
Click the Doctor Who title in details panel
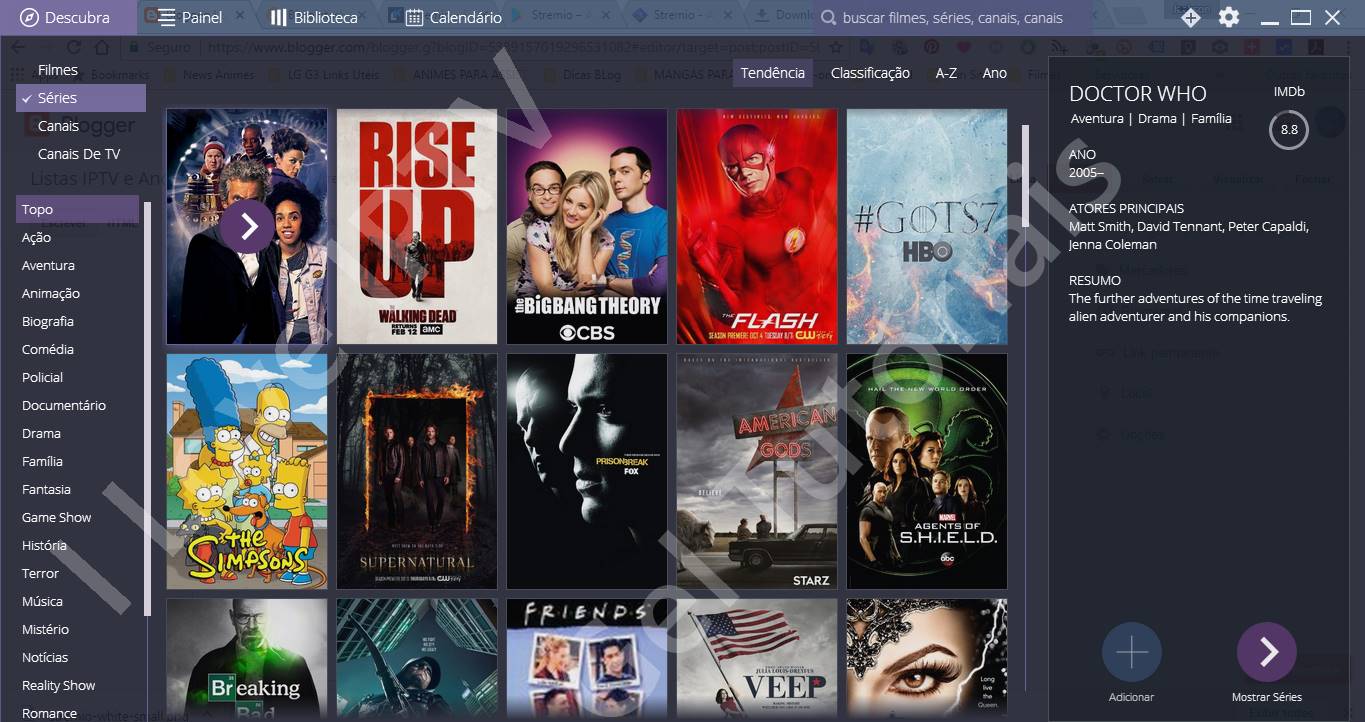pos(1138,94)
